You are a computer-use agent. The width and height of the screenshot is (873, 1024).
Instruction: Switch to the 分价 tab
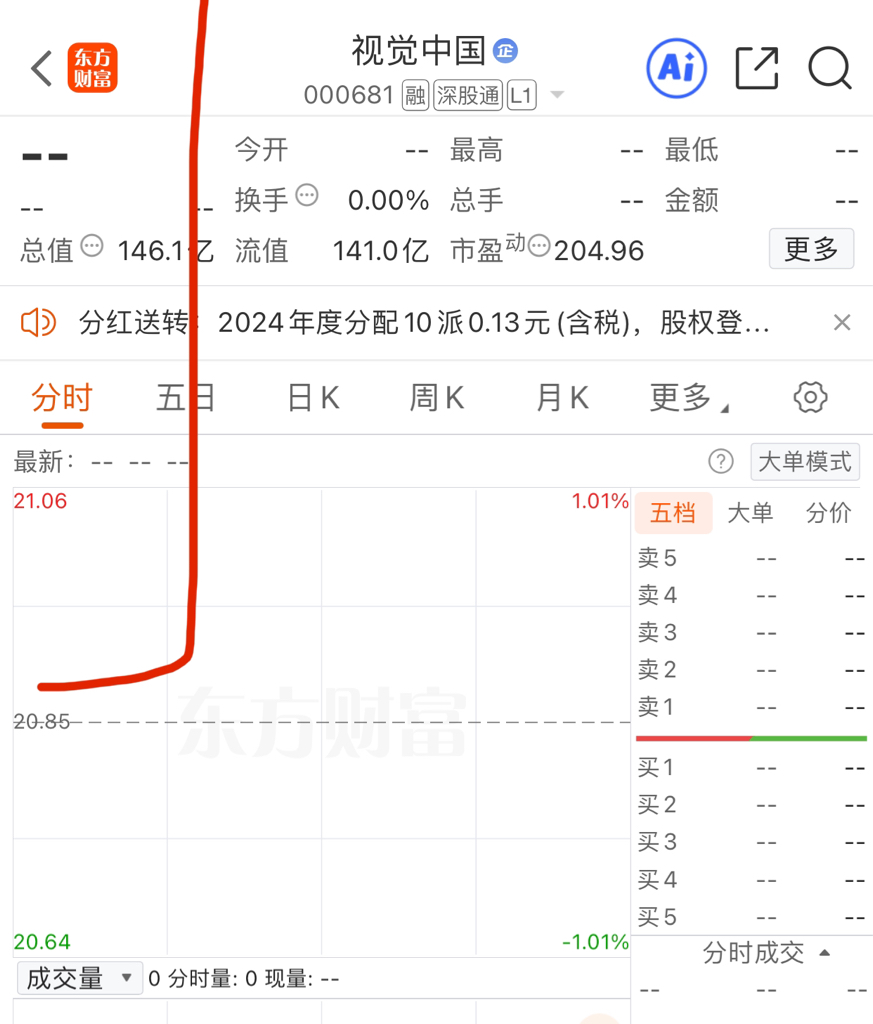pos(829,513)
